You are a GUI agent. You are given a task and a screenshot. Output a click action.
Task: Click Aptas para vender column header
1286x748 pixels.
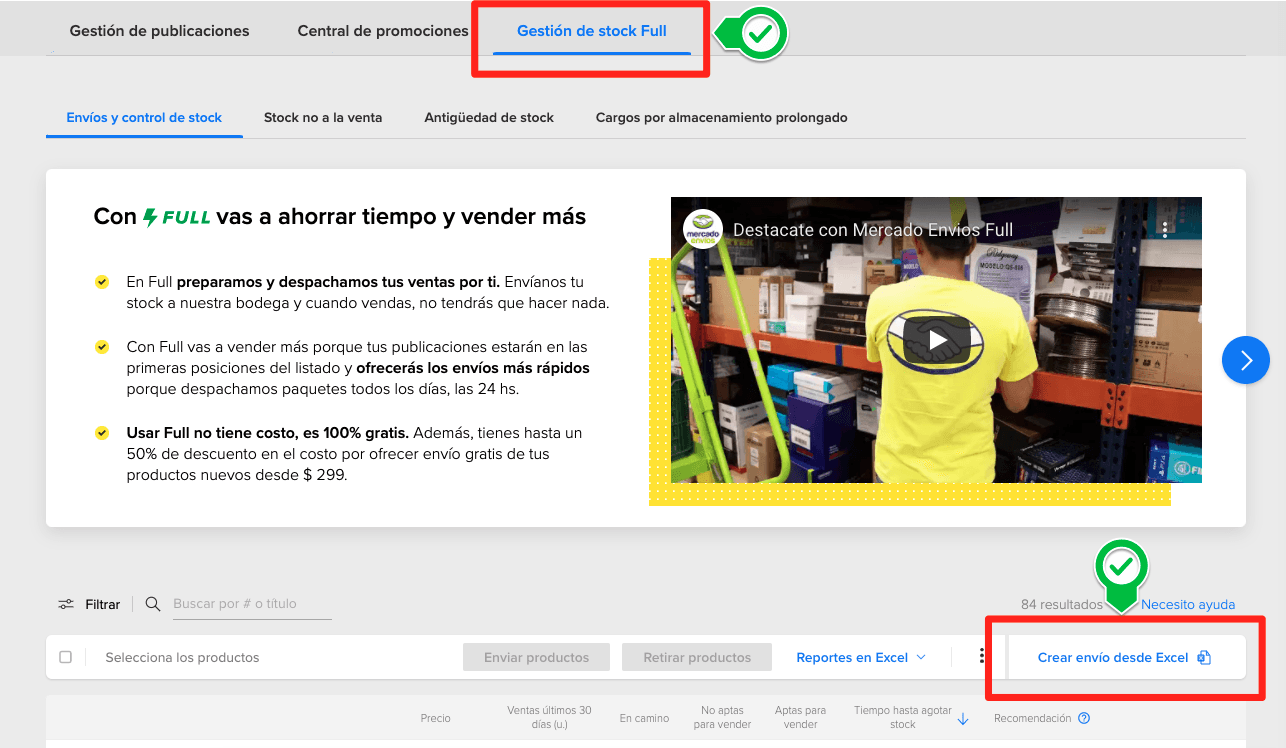pyautogui.click(x=801, y=717)
